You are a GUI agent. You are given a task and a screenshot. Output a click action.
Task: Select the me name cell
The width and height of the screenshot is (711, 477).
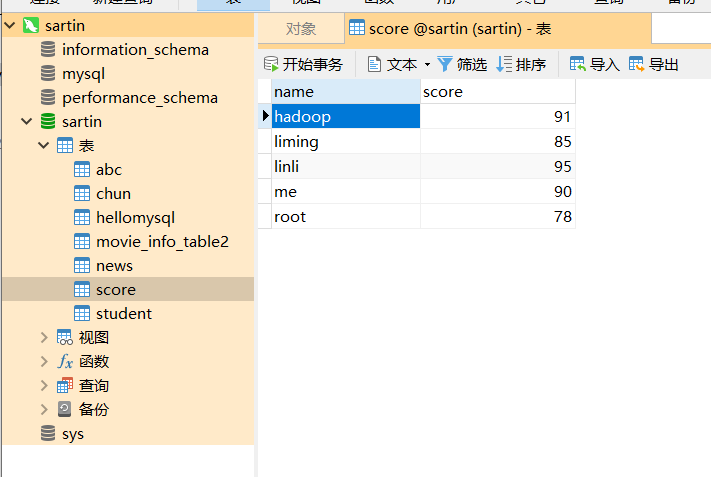click(x=346, y=191)
